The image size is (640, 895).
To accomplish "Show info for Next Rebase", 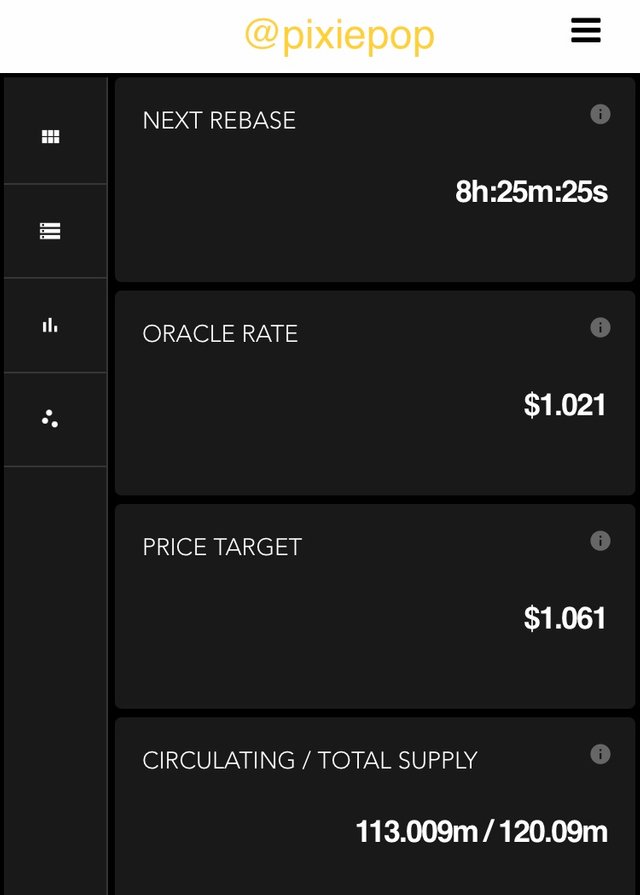I will [600, 114].
